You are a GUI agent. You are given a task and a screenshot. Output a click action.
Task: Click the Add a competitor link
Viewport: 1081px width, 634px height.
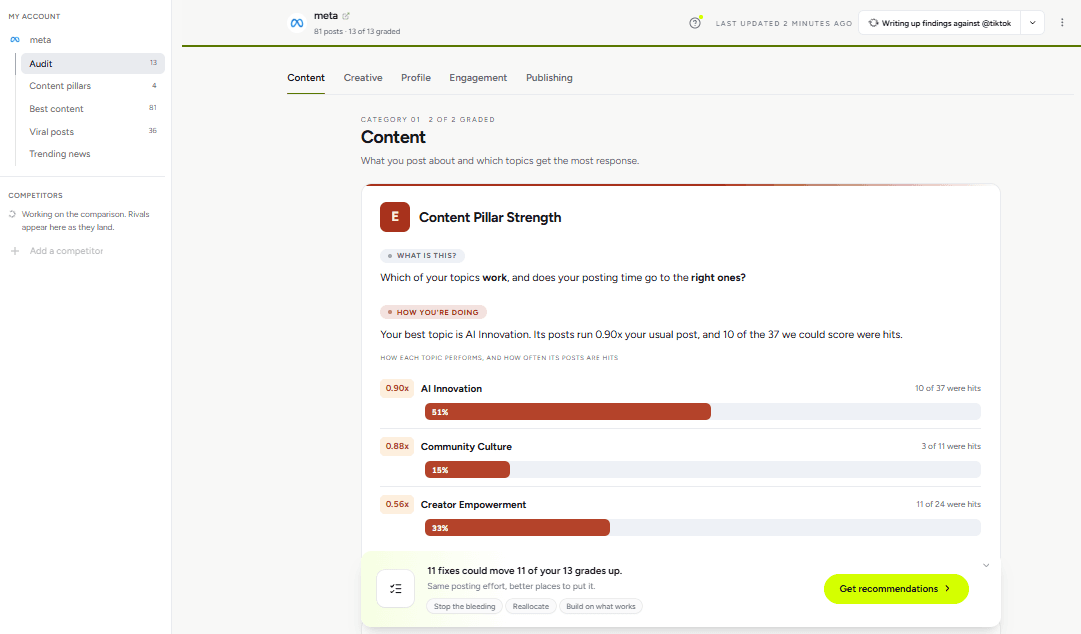66,251
